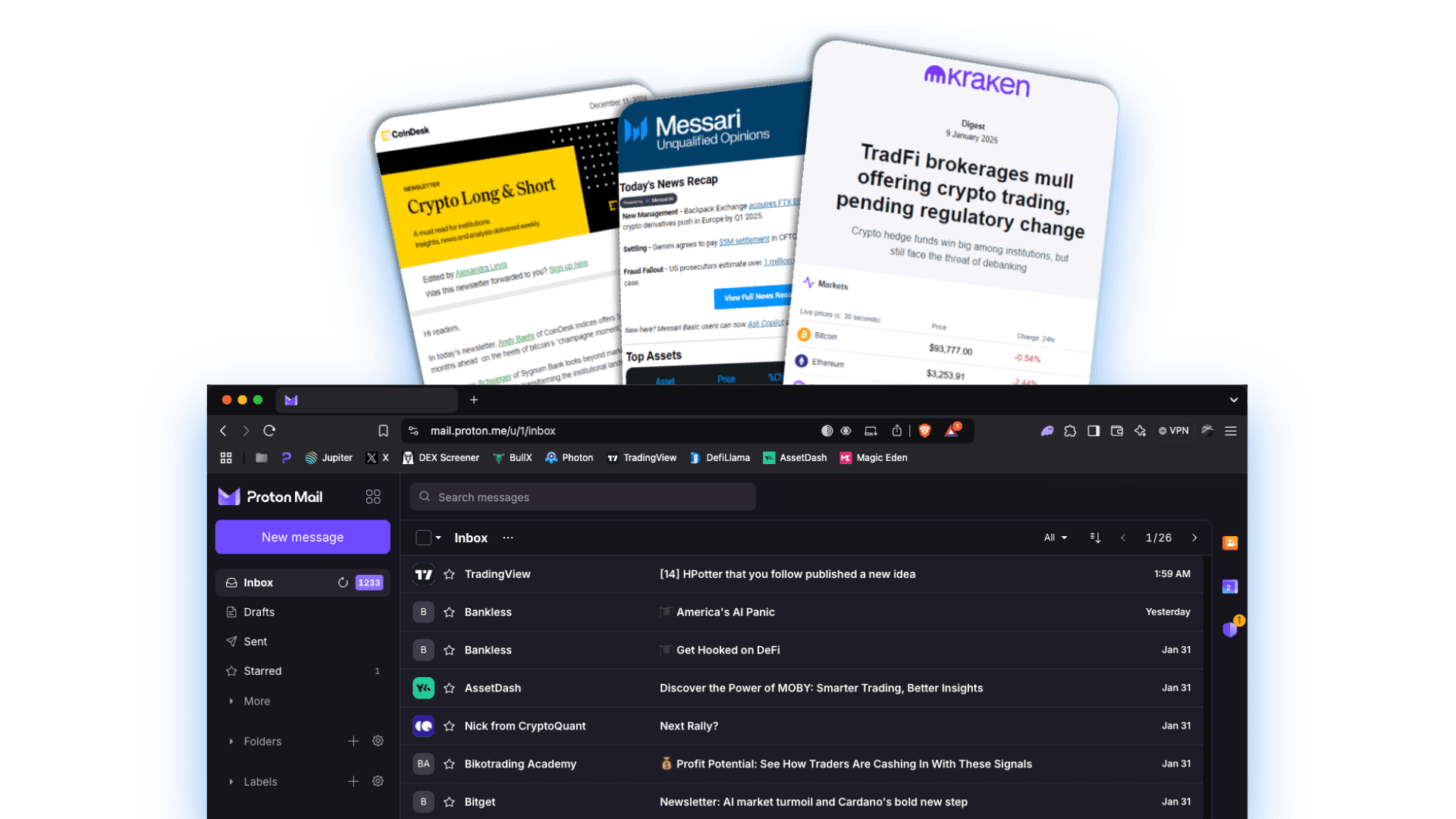
Task: Open folder settings gear icon
Action: coord(378,741)
